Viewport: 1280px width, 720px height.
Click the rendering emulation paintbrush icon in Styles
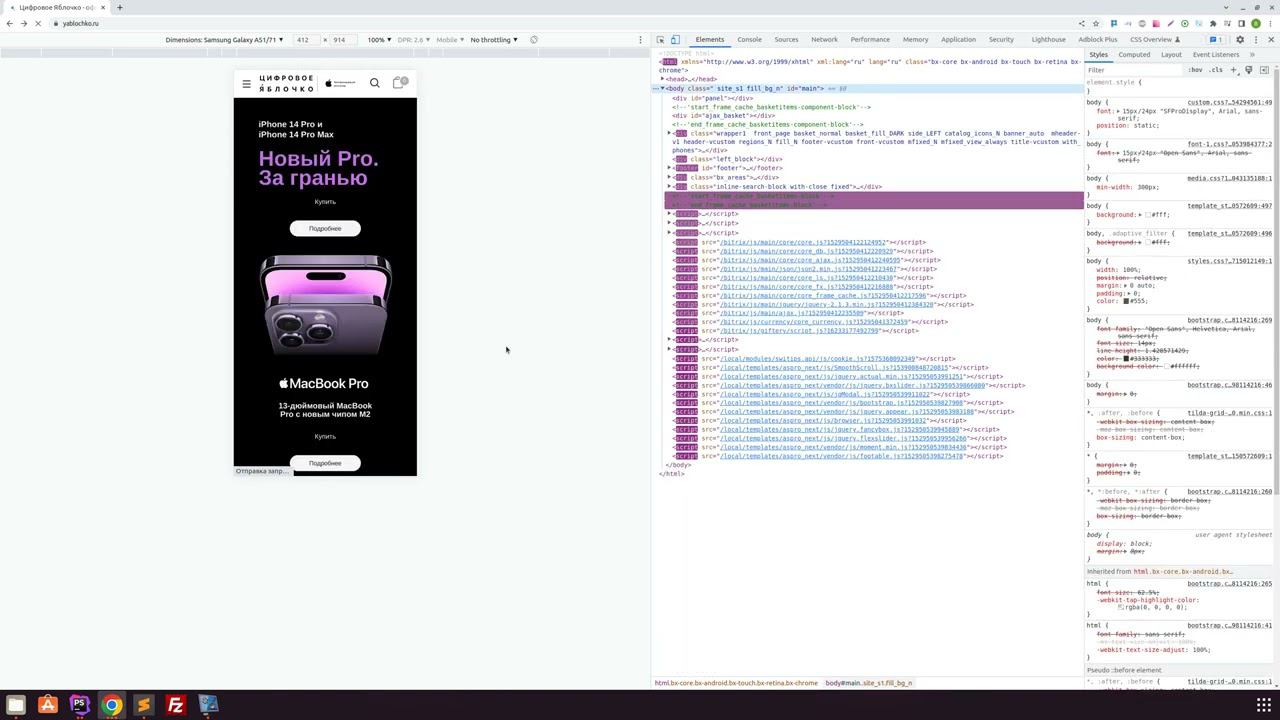coord(1249,70)
